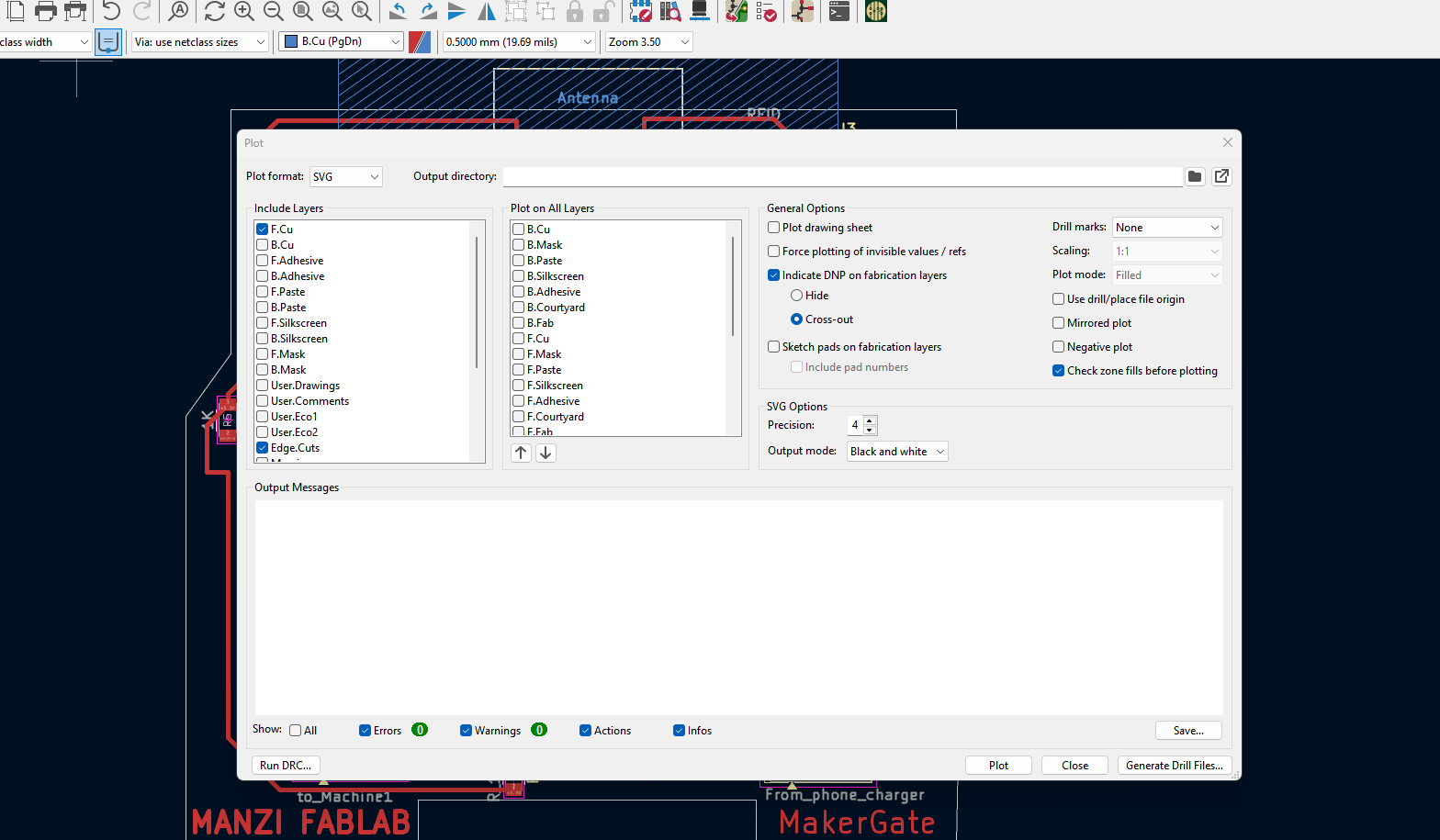The image size is (1440, 840).
Task: Enable Sketch pads on fabrication layers
Action: point(774,347)
